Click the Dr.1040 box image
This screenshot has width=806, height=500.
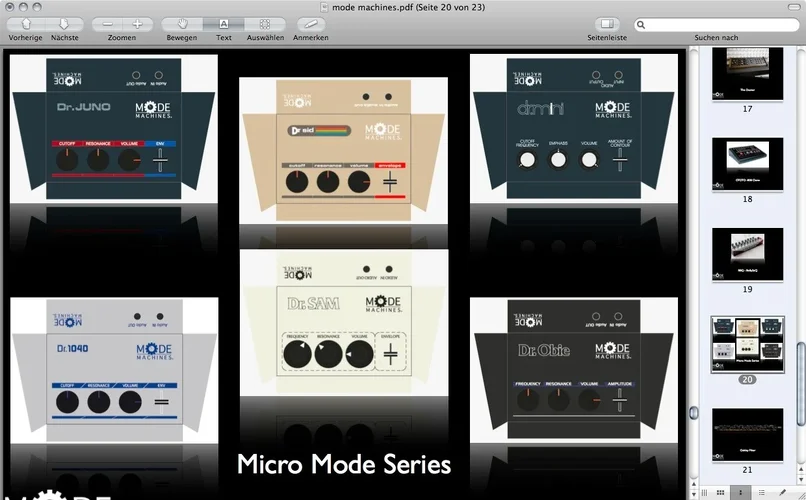pyautogui.click(x=114, y=371)
